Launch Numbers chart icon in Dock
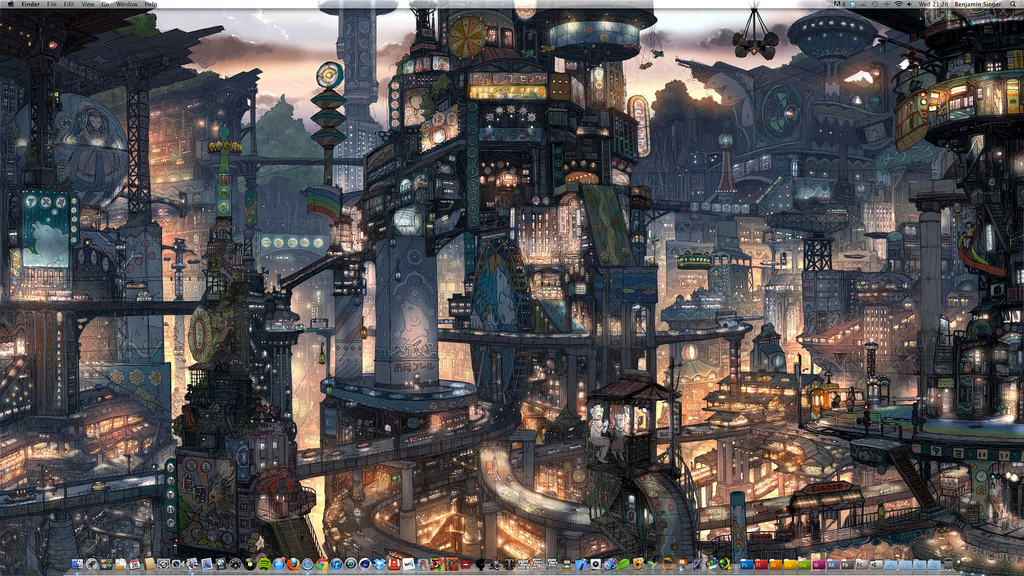The image size is (1024, 576). click(711, 564)
